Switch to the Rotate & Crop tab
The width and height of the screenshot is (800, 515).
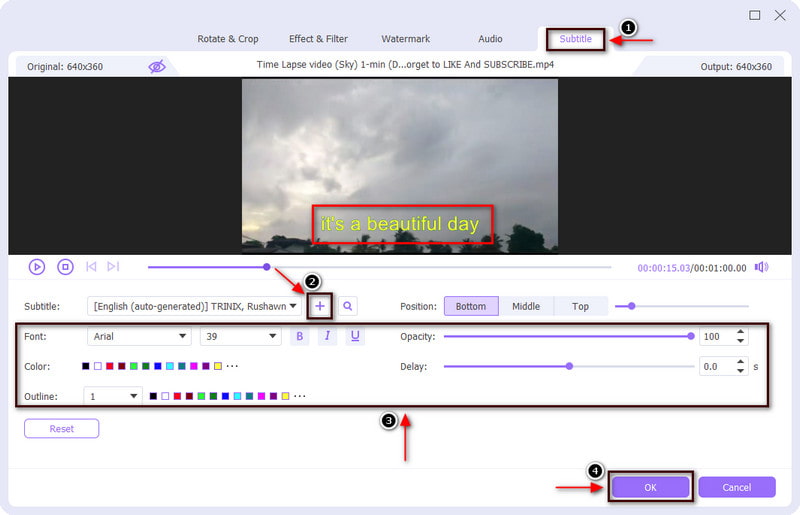point(228,39)
